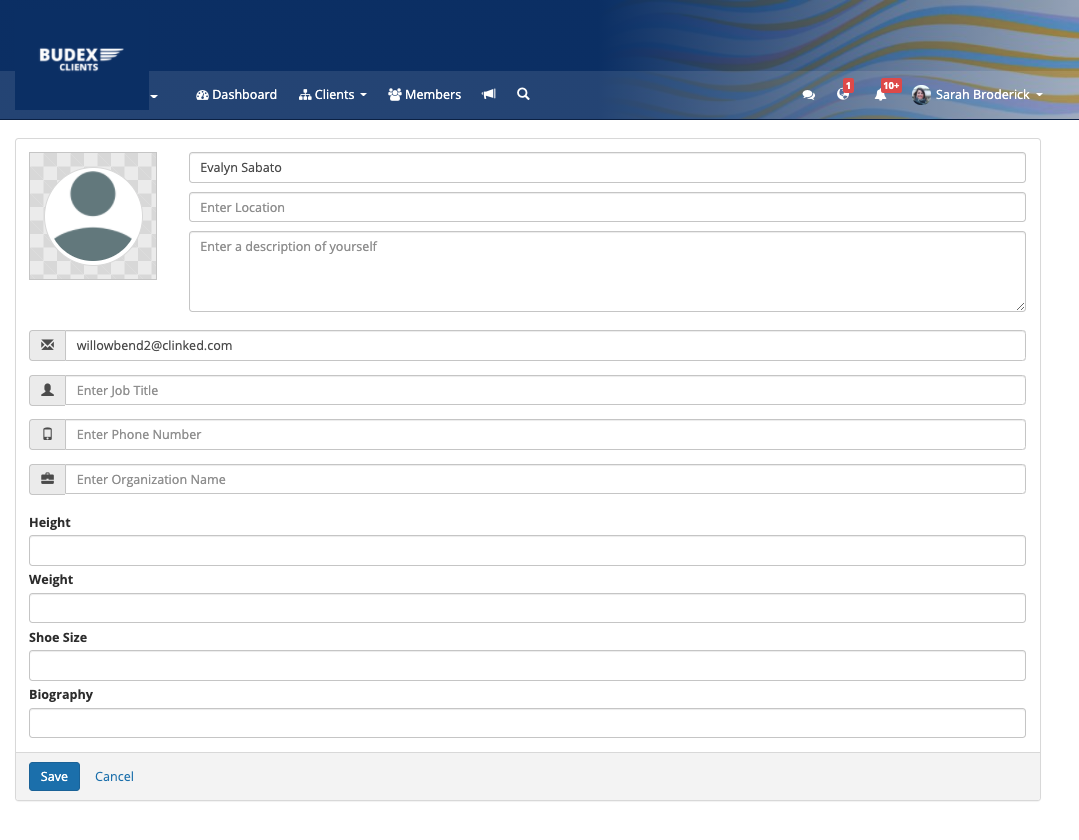Focus the description of yourself textarea
This screenshot has width=1079, height=840.
point(607,271)
